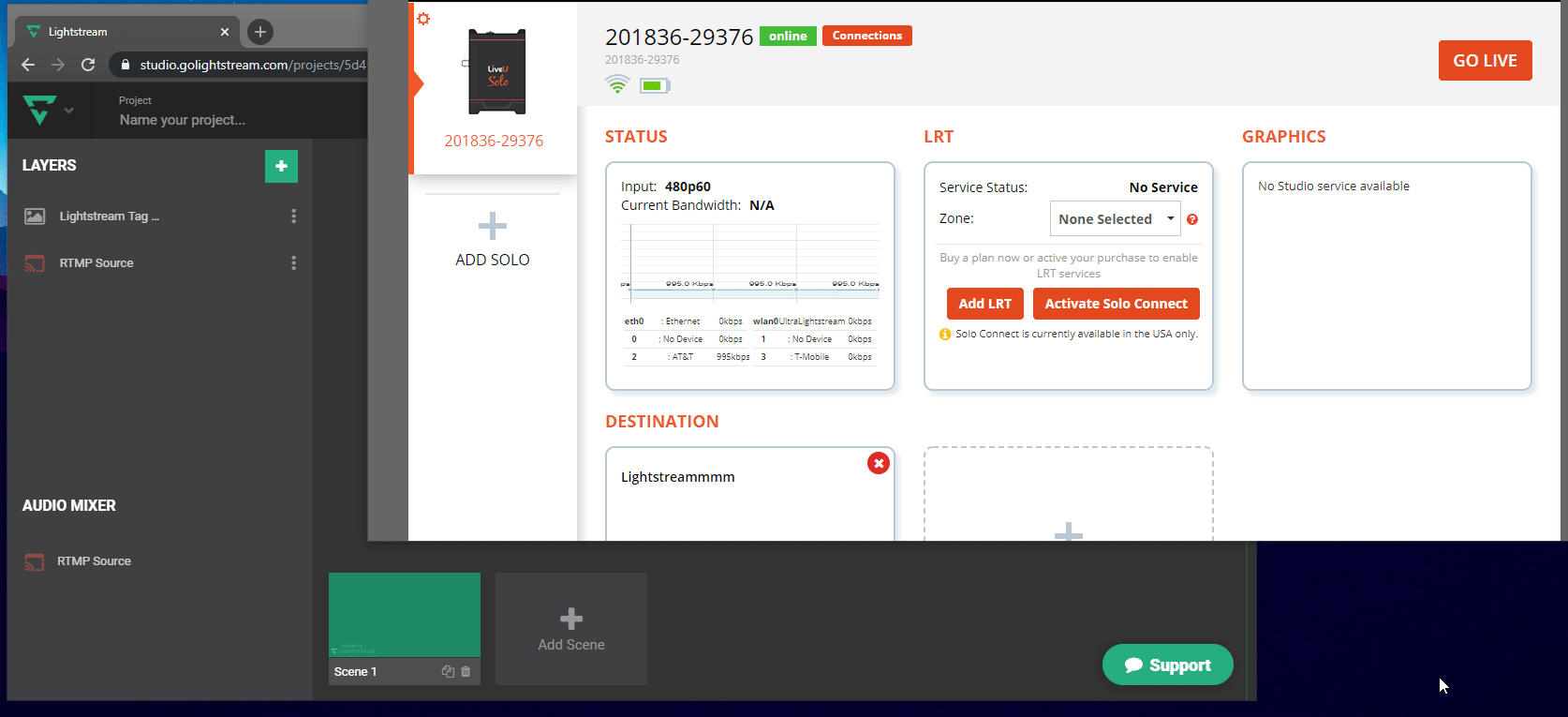Add a new layer with the green plus

281,166
